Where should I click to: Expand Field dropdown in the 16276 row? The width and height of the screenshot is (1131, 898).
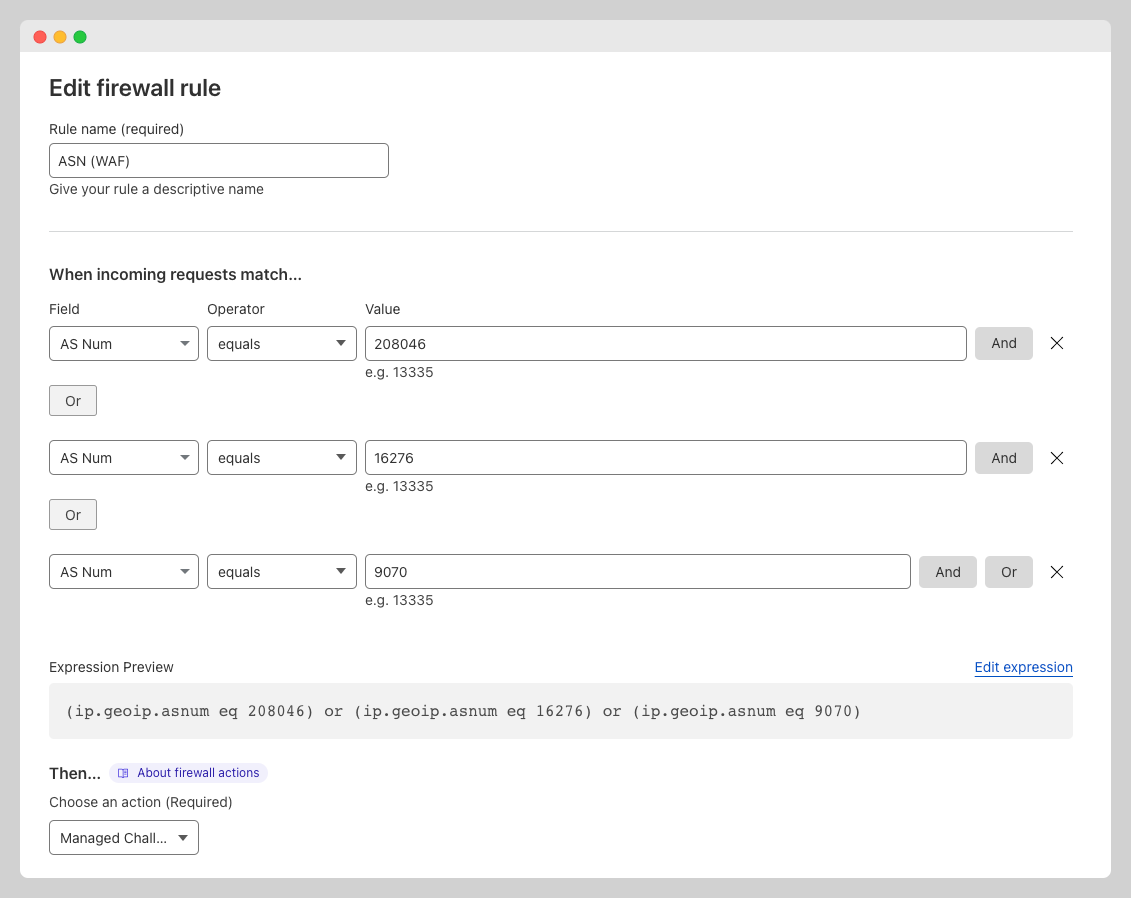[124, 458]
